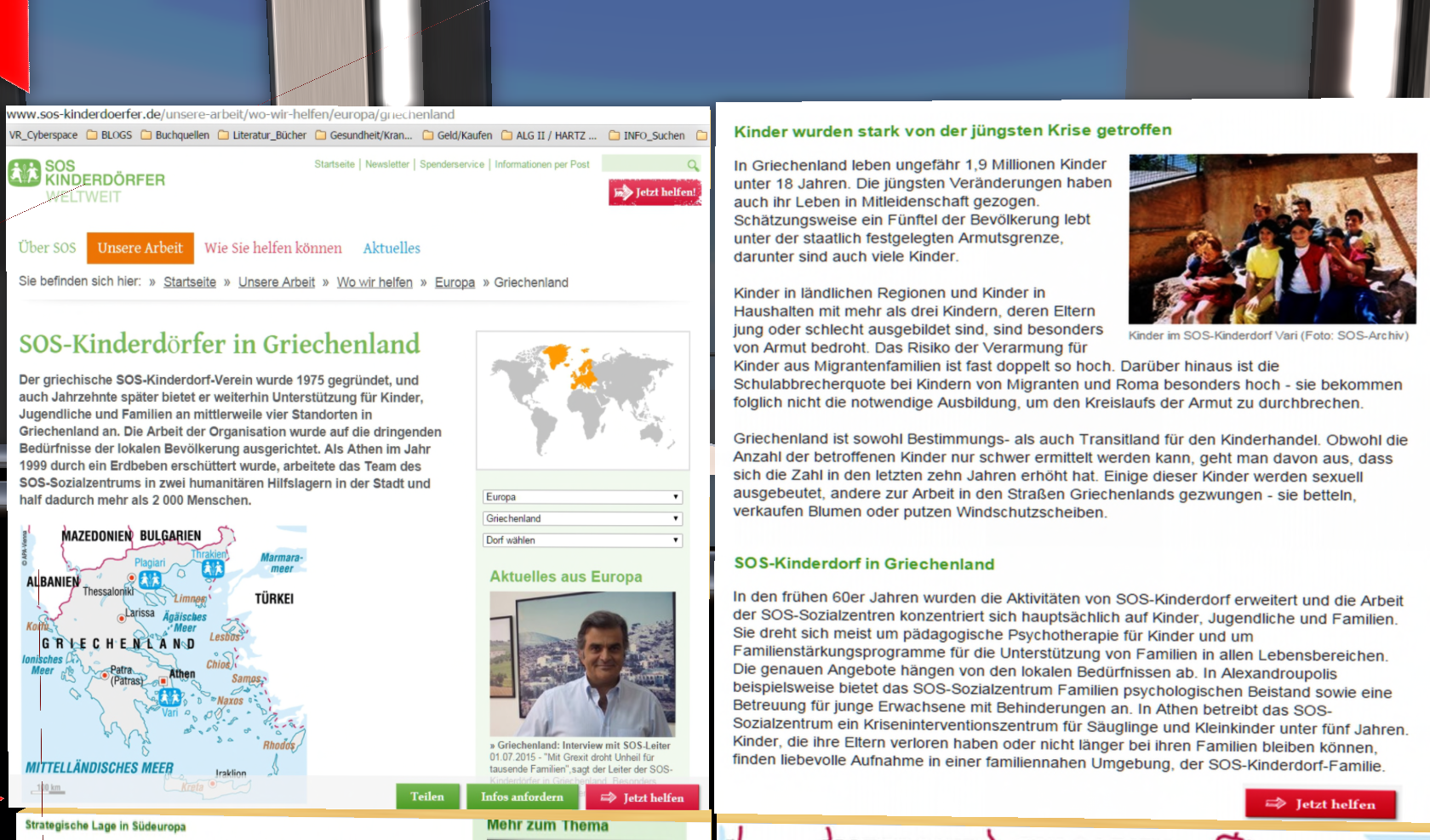Follow the 'Wo wir helfen' breadcrumb link
This screenshot has height=840, width=1430.
(x=375, y=283)
